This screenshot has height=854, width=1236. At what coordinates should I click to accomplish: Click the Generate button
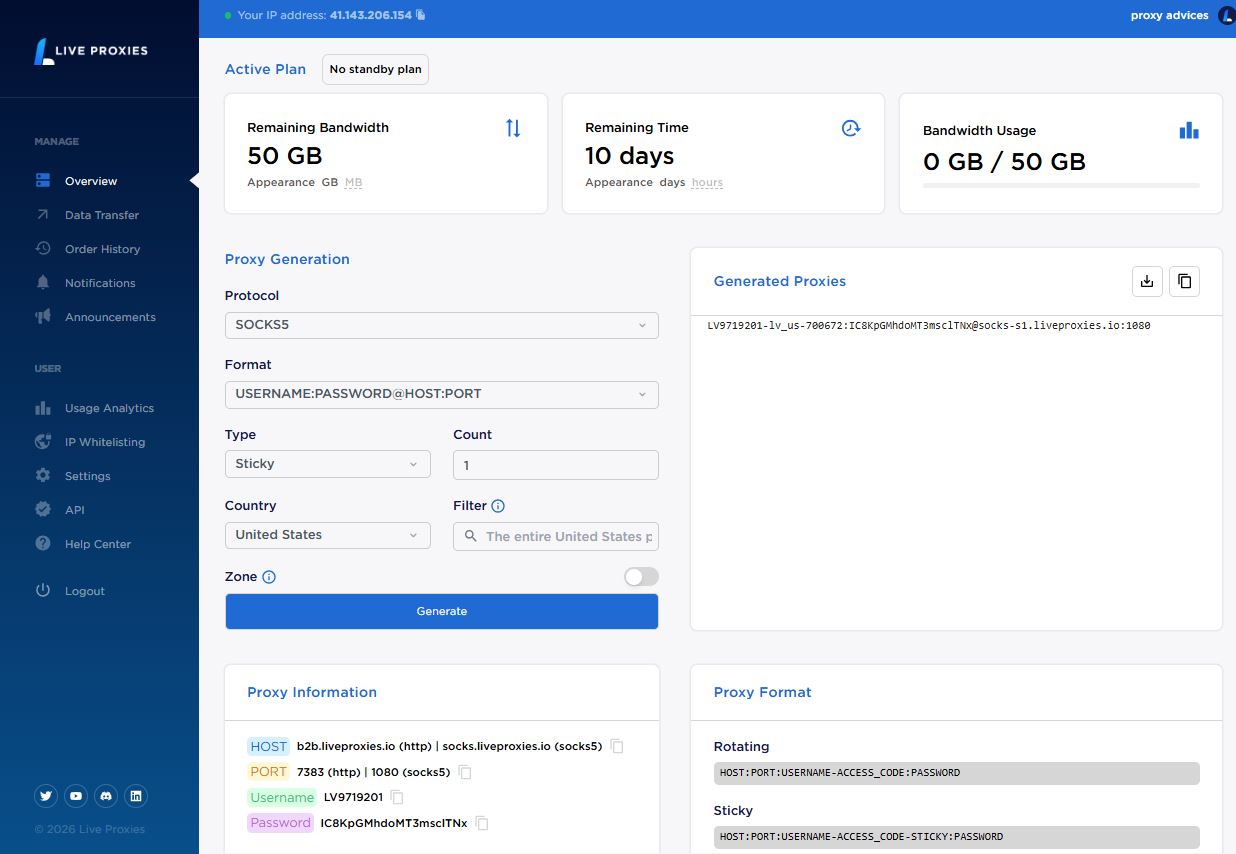tap(442, 611)
